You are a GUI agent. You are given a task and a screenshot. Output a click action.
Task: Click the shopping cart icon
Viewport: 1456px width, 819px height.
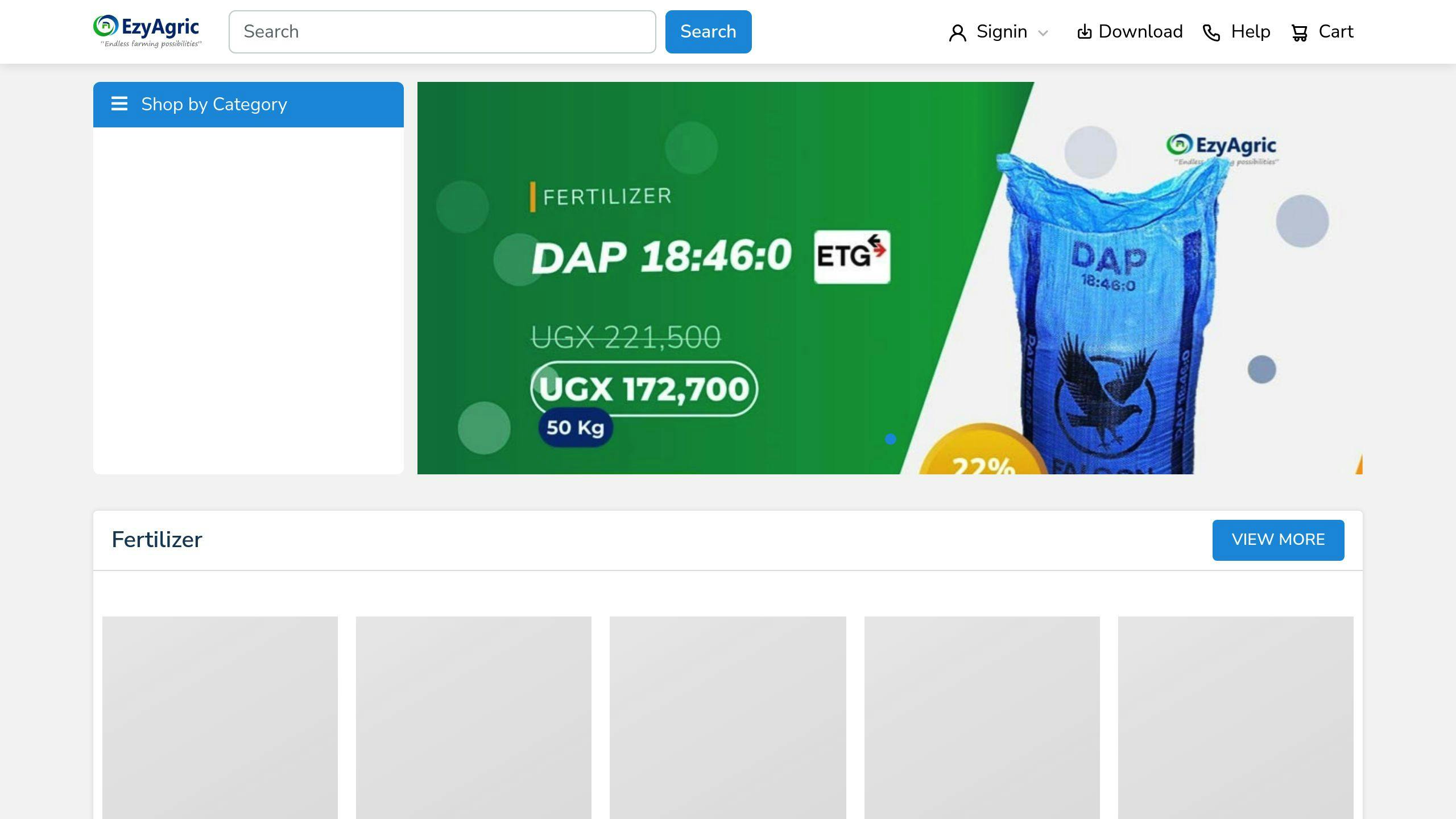1300,33
